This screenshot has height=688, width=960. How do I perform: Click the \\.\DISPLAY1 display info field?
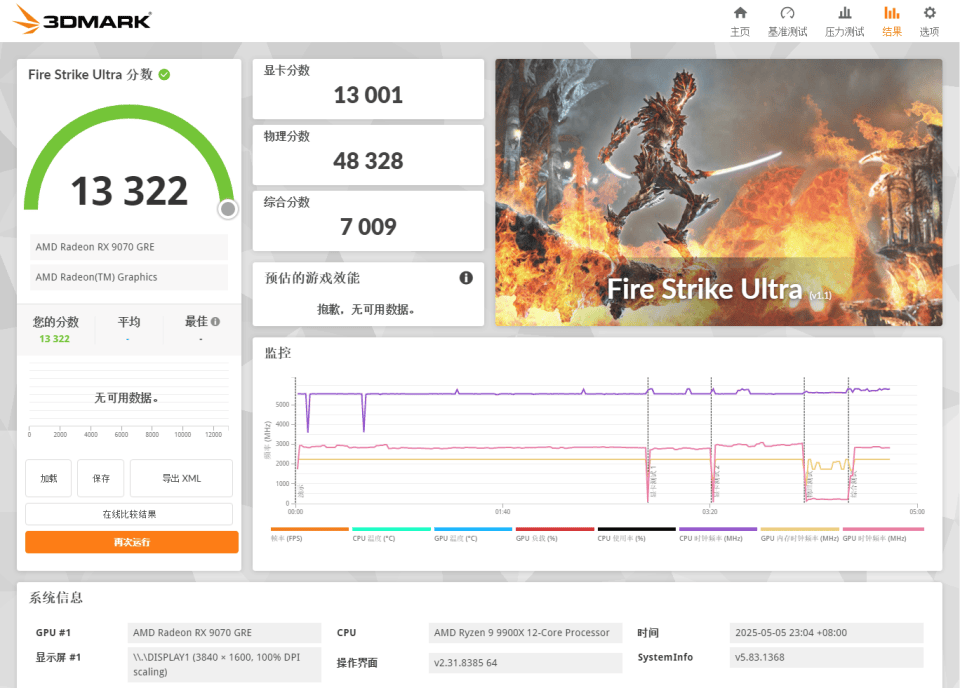click(224, 664)
